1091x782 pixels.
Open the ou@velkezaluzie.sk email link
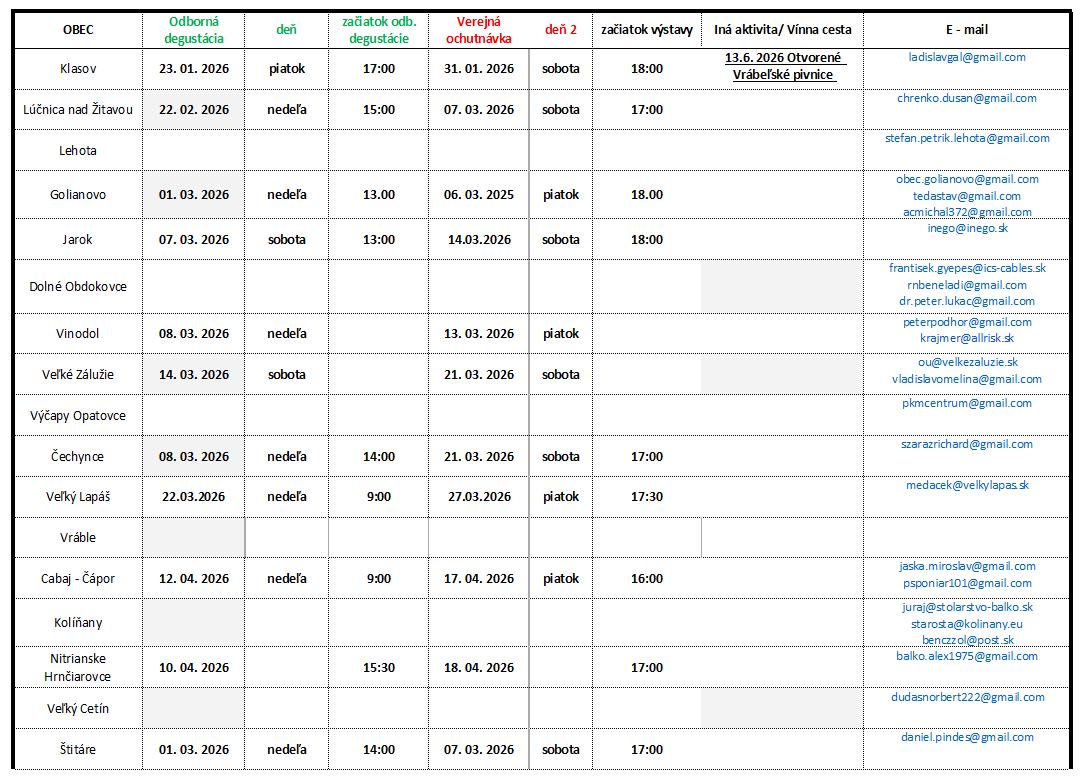pos(966,362)
